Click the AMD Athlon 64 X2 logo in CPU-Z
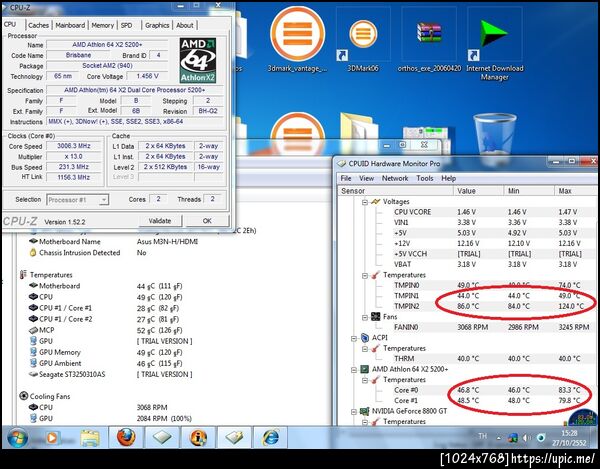This screenshot has height=469, width=600. click(x=198, y=60)
